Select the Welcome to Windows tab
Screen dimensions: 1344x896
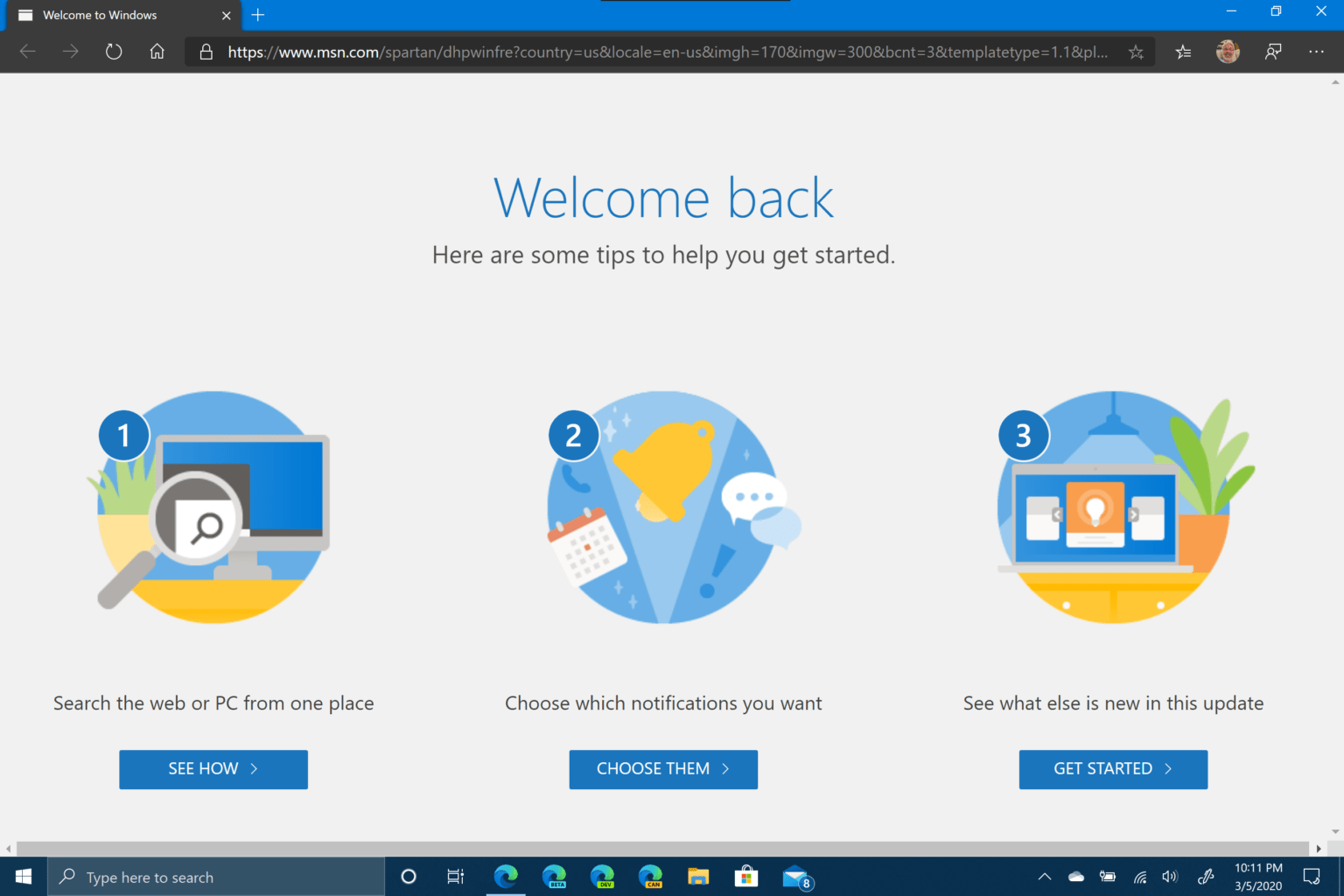[x=114, y=15]
